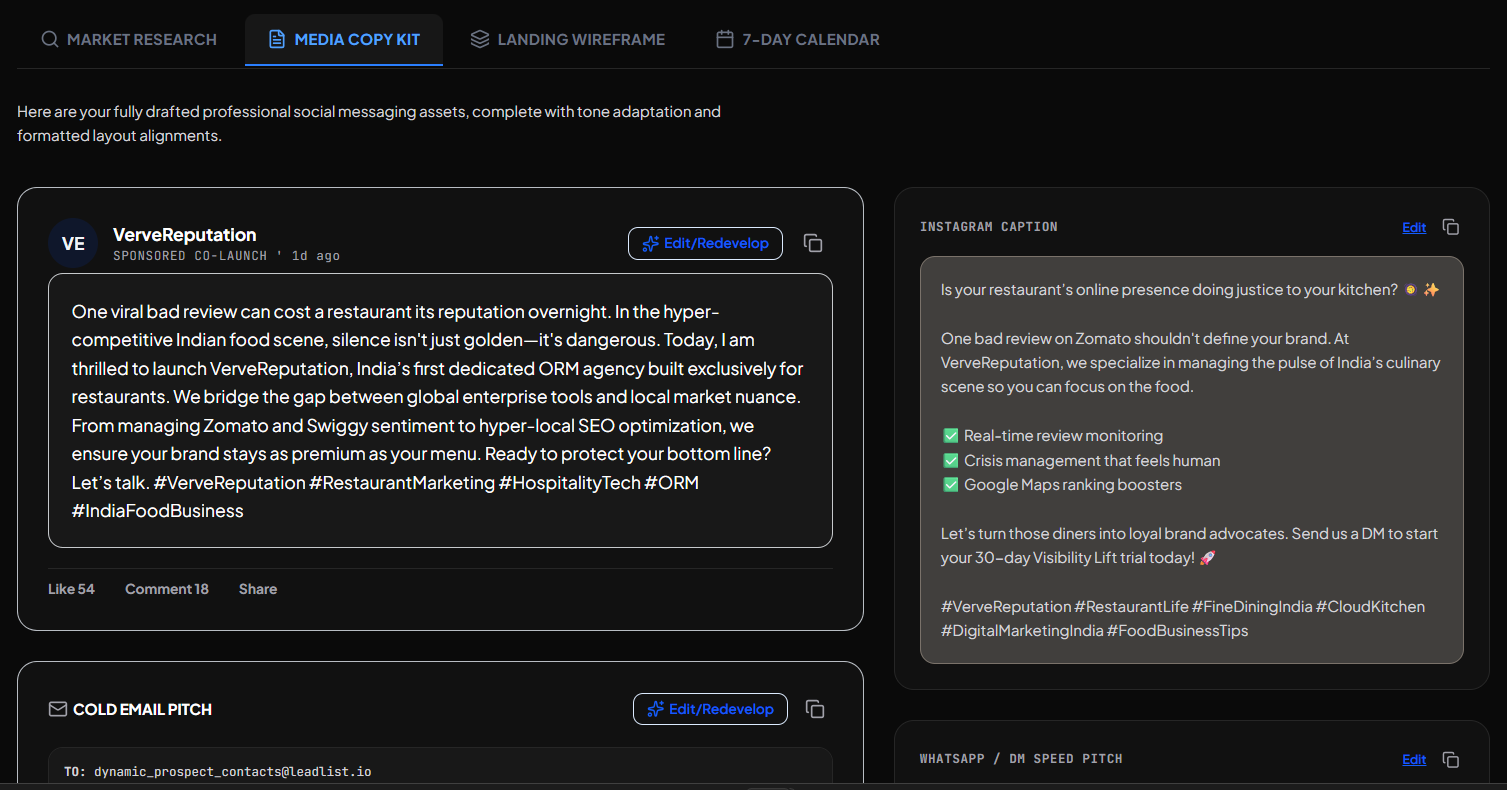Click the VerveReputation account name

pos(185,234)
